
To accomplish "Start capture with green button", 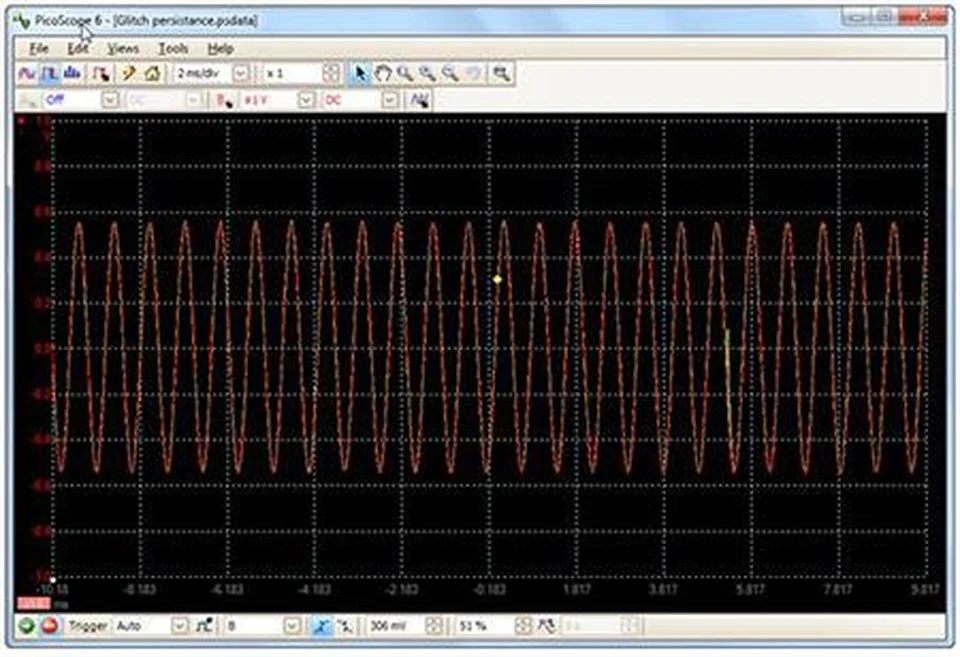I will 27,626.
